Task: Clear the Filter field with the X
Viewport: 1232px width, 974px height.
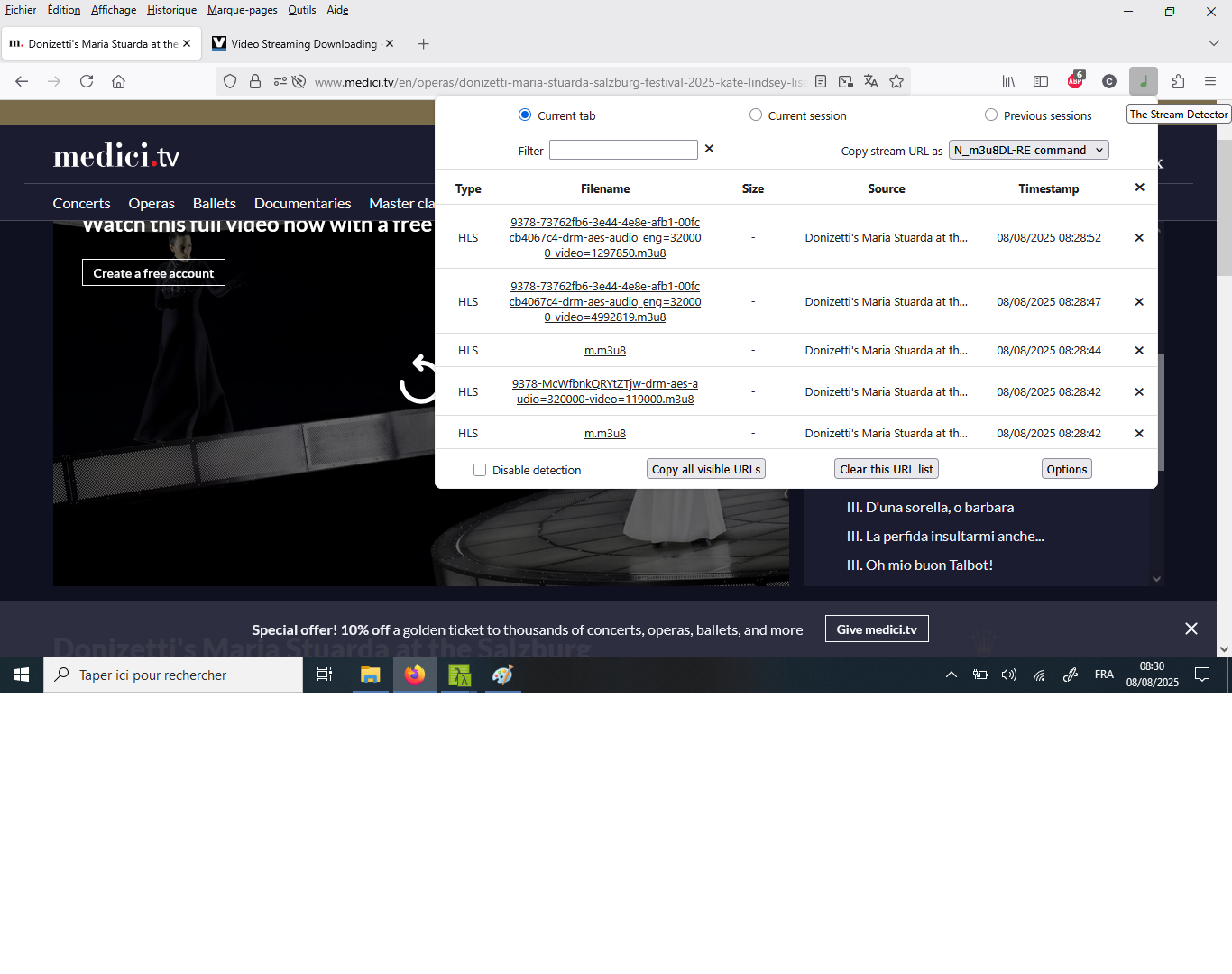Action: tap(709, 149)
